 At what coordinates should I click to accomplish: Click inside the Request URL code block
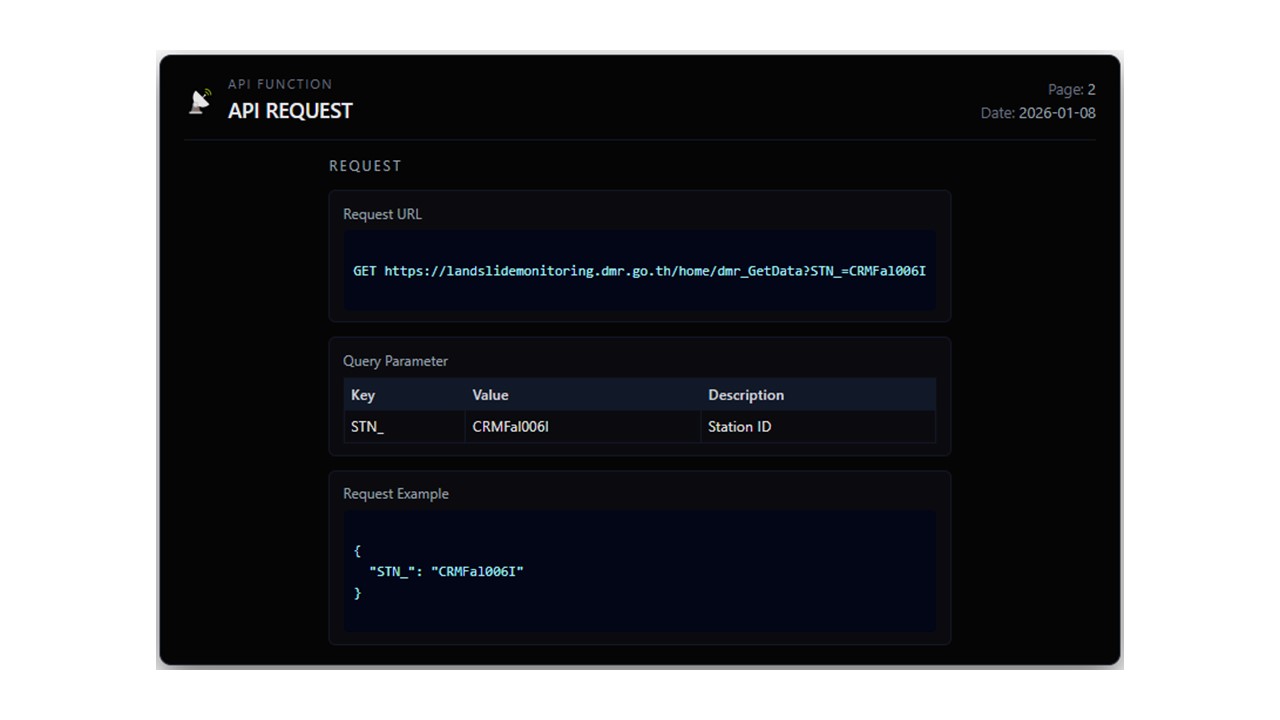[x=640, y=295]
